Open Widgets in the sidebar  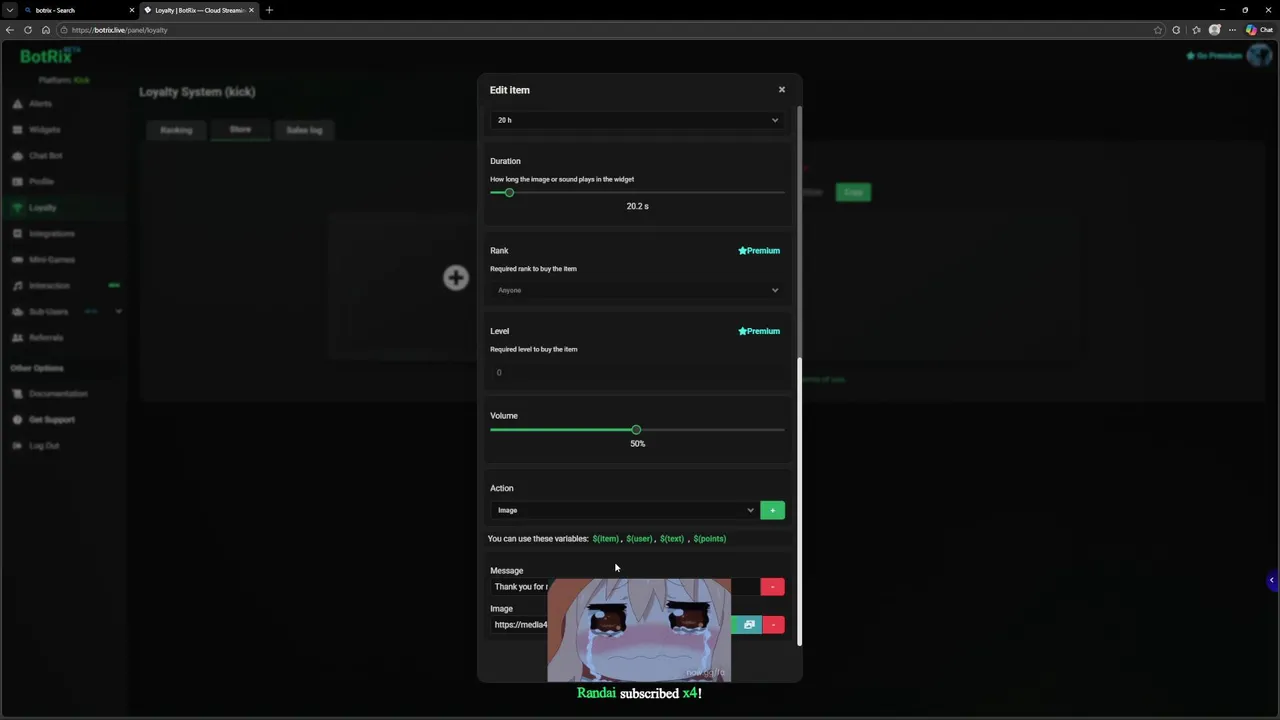pos(44,130)
